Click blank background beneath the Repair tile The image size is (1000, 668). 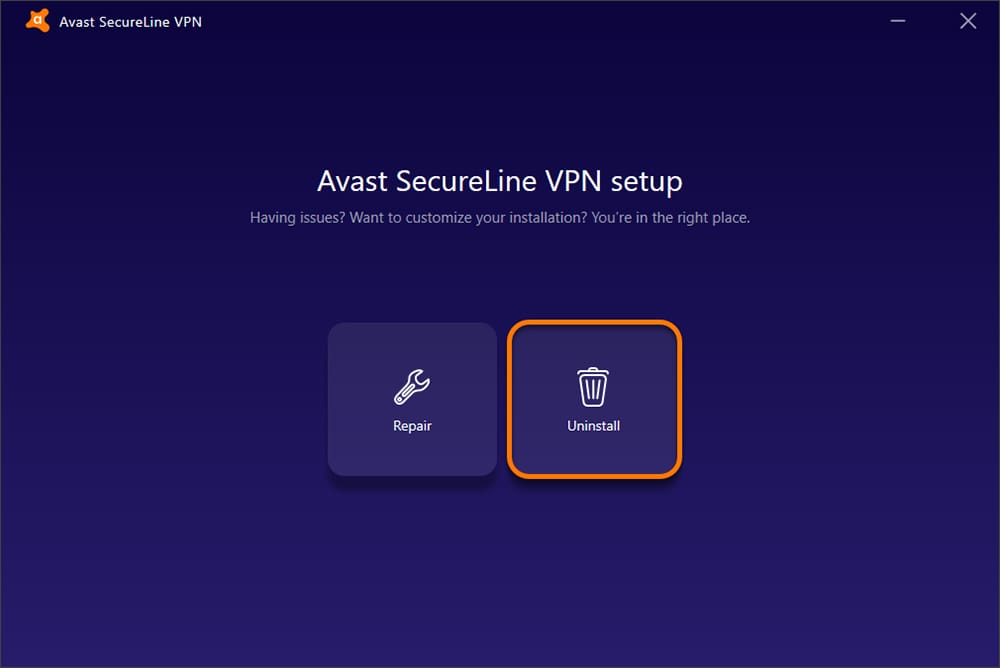(x=412, y=561)
